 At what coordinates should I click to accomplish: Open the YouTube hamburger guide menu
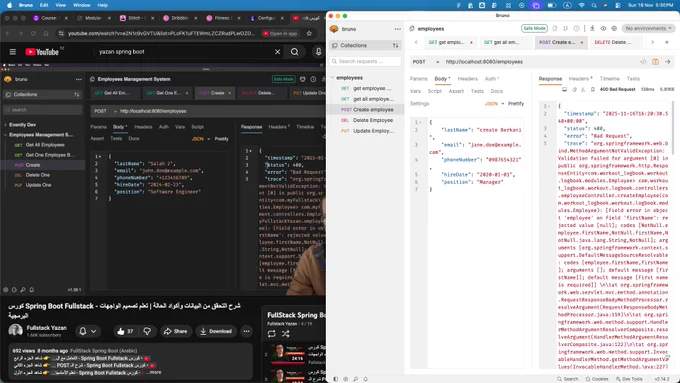[x=13, y=52]
